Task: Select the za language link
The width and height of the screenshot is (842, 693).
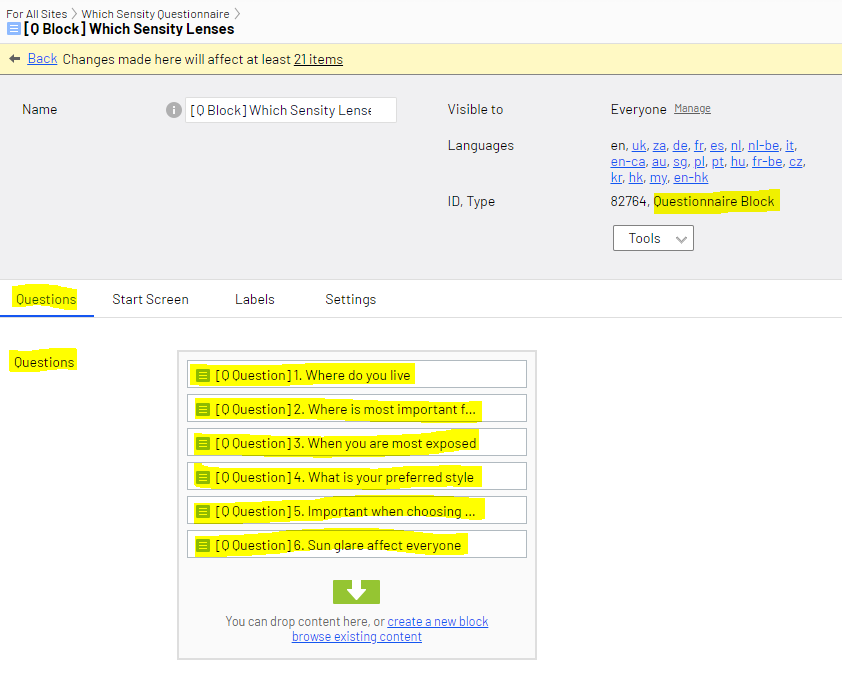Action: [x=659, y=145]
